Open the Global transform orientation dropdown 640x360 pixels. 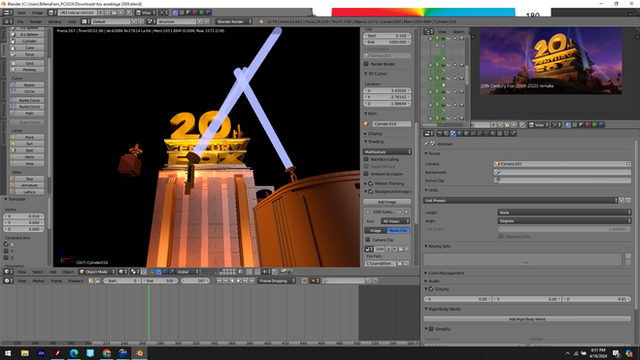coord(187,272)
